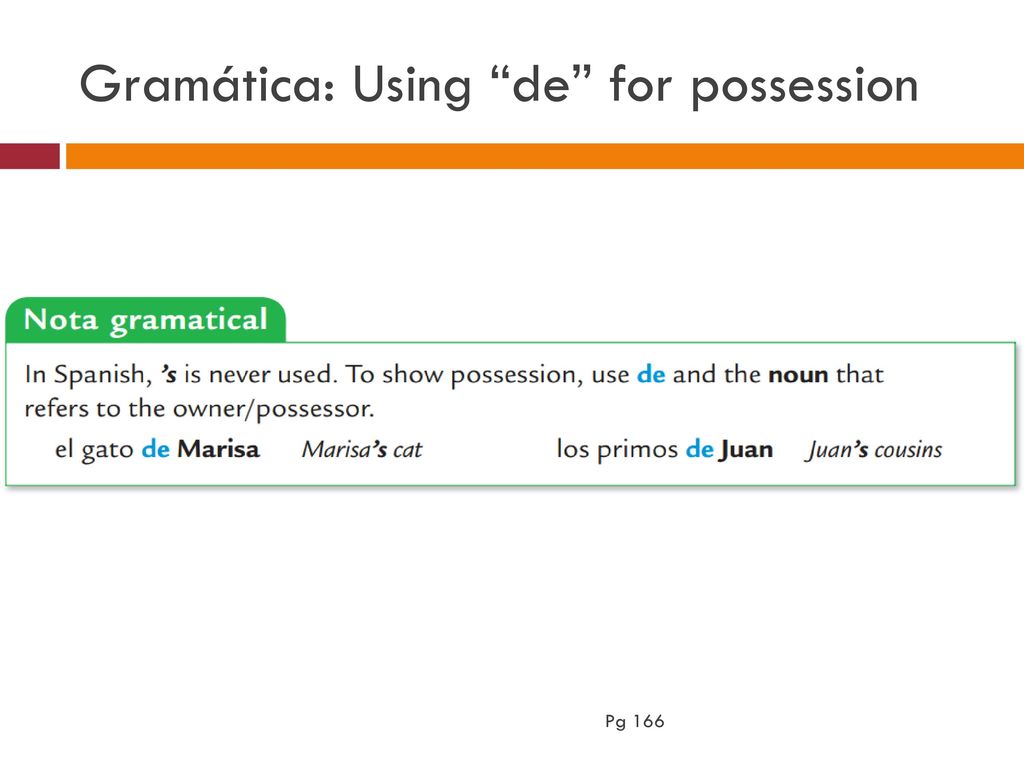Click the blue 'de' before Marisa
The height and width of the screenshot is (768, 1024).
tap(155, 449)
